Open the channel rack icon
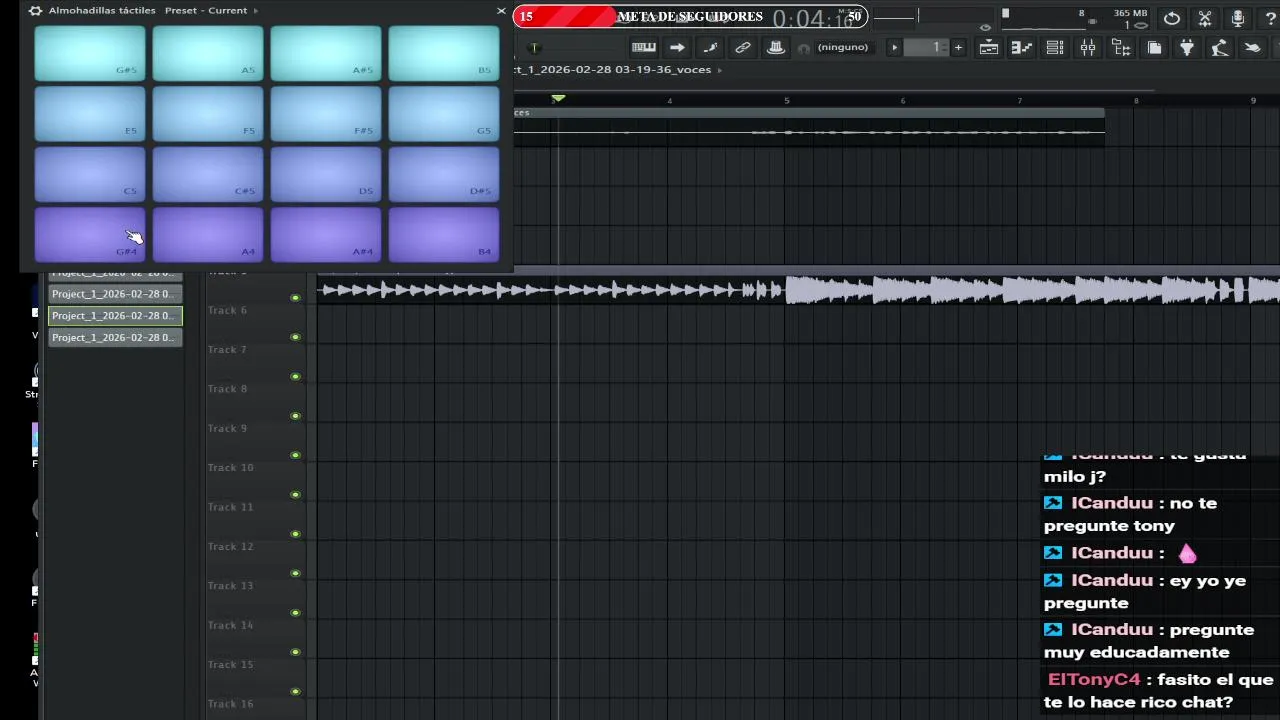This screenshot has width=1280, height=720. pos(1054,47)
